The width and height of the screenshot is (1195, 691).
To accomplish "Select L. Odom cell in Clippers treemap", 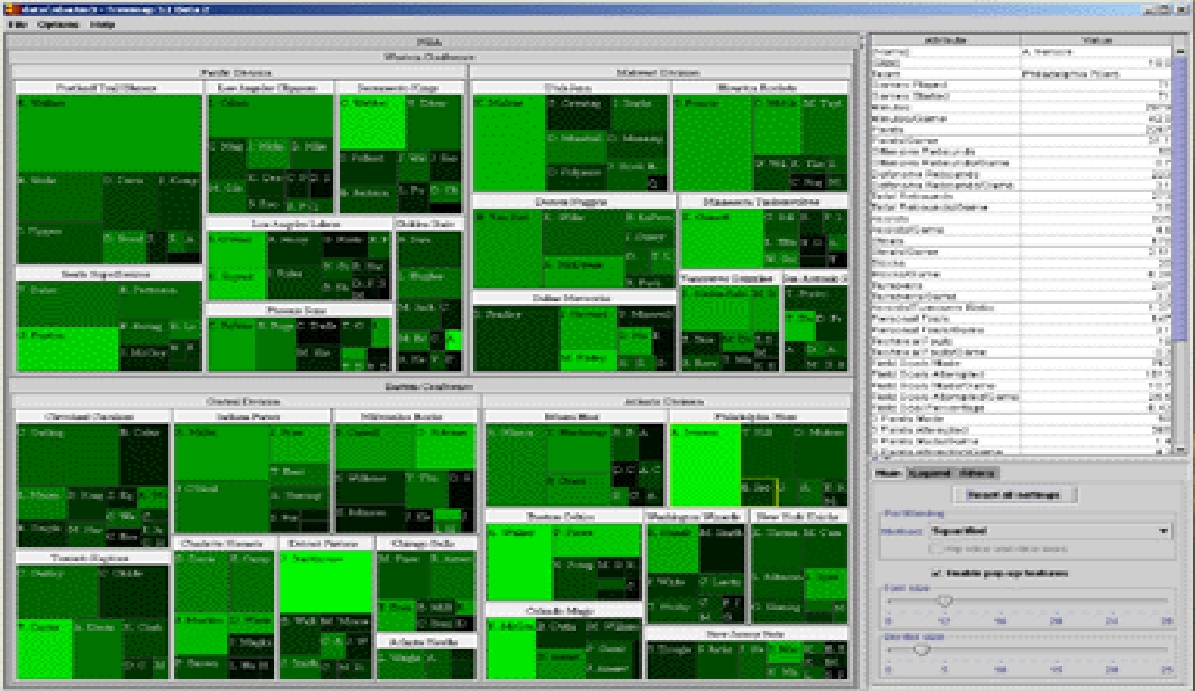I will [271, 116].
